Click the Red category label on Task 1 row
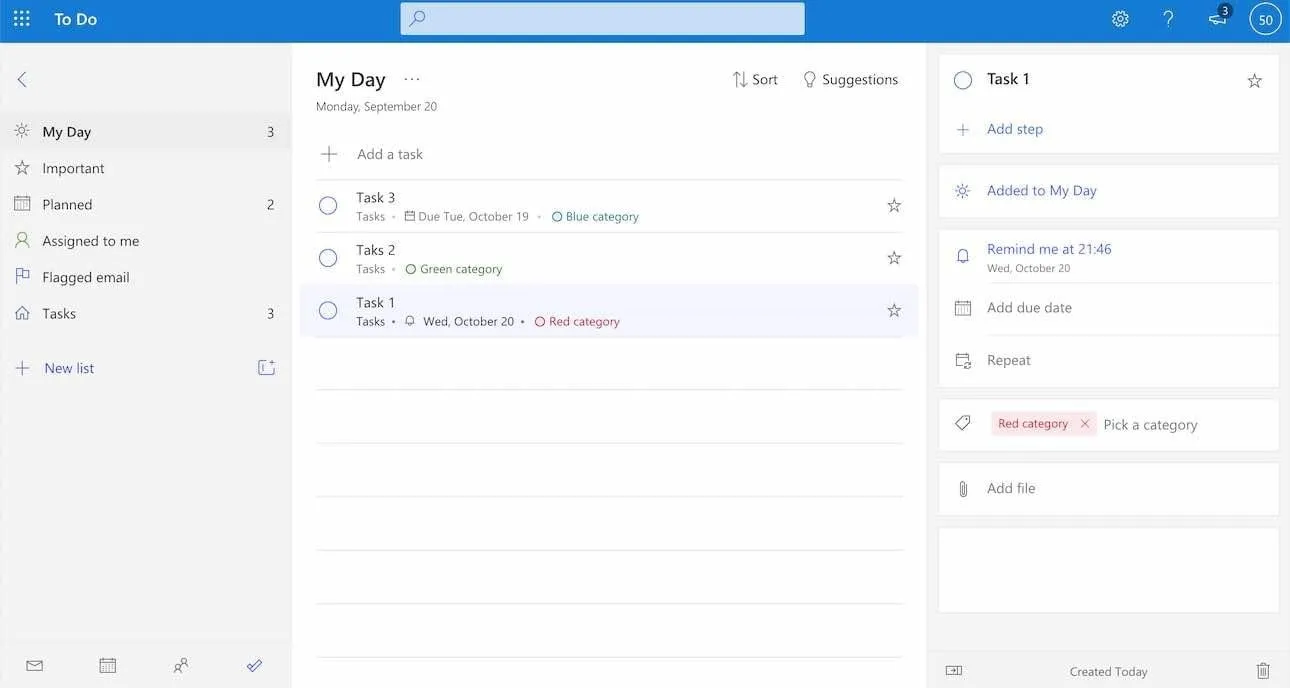The image size is (1290, 688). click(x=577, y=321)
